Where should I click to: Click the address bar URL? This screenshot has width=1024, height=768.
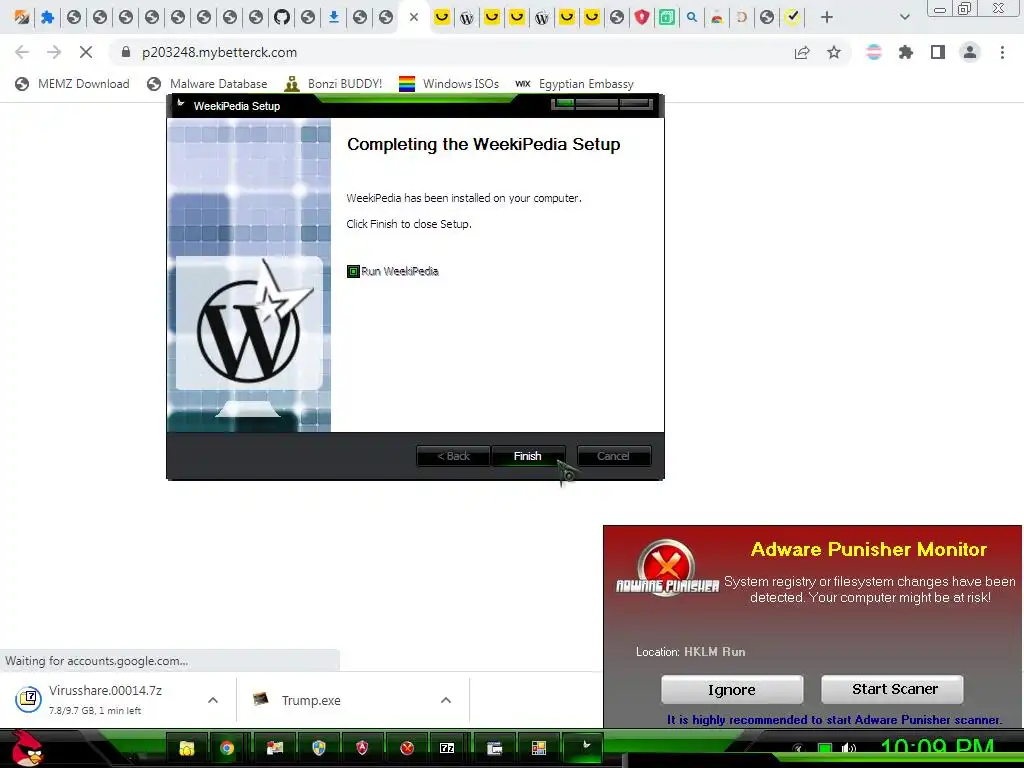219,52
